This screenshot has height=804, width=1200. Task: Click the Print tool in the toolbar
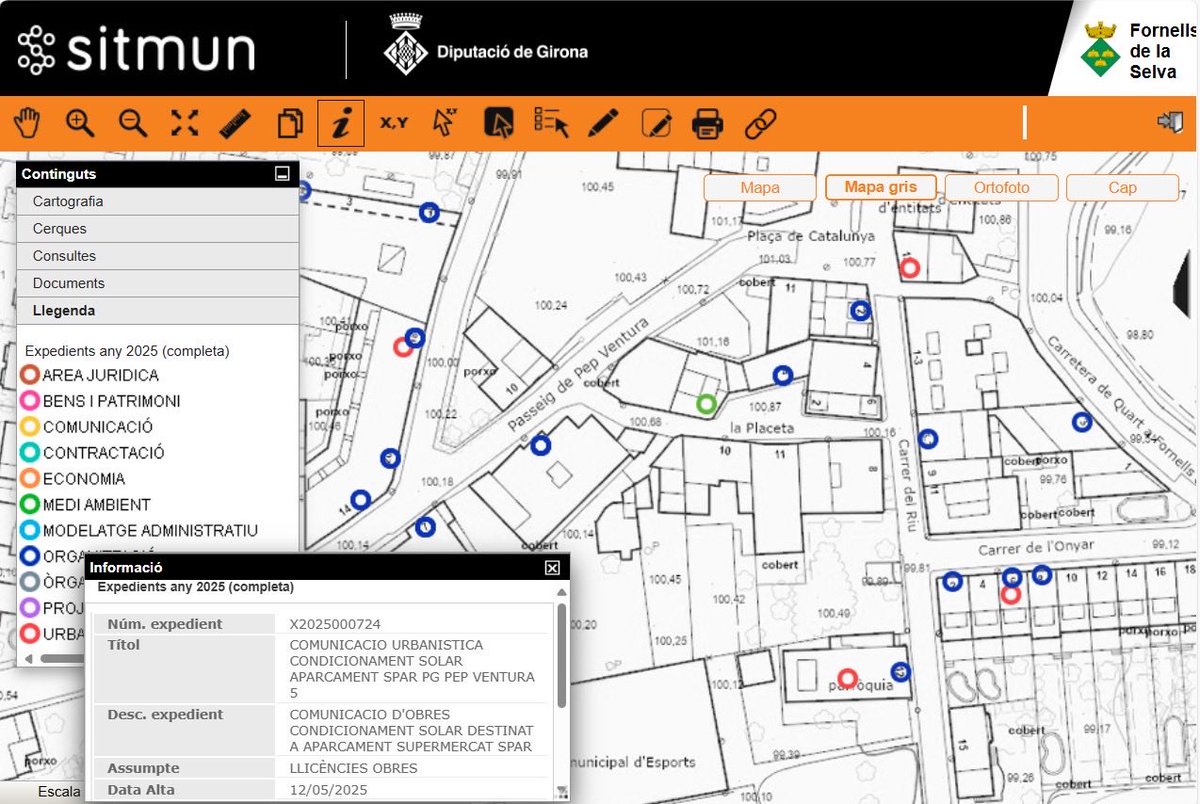coord(709,123)
